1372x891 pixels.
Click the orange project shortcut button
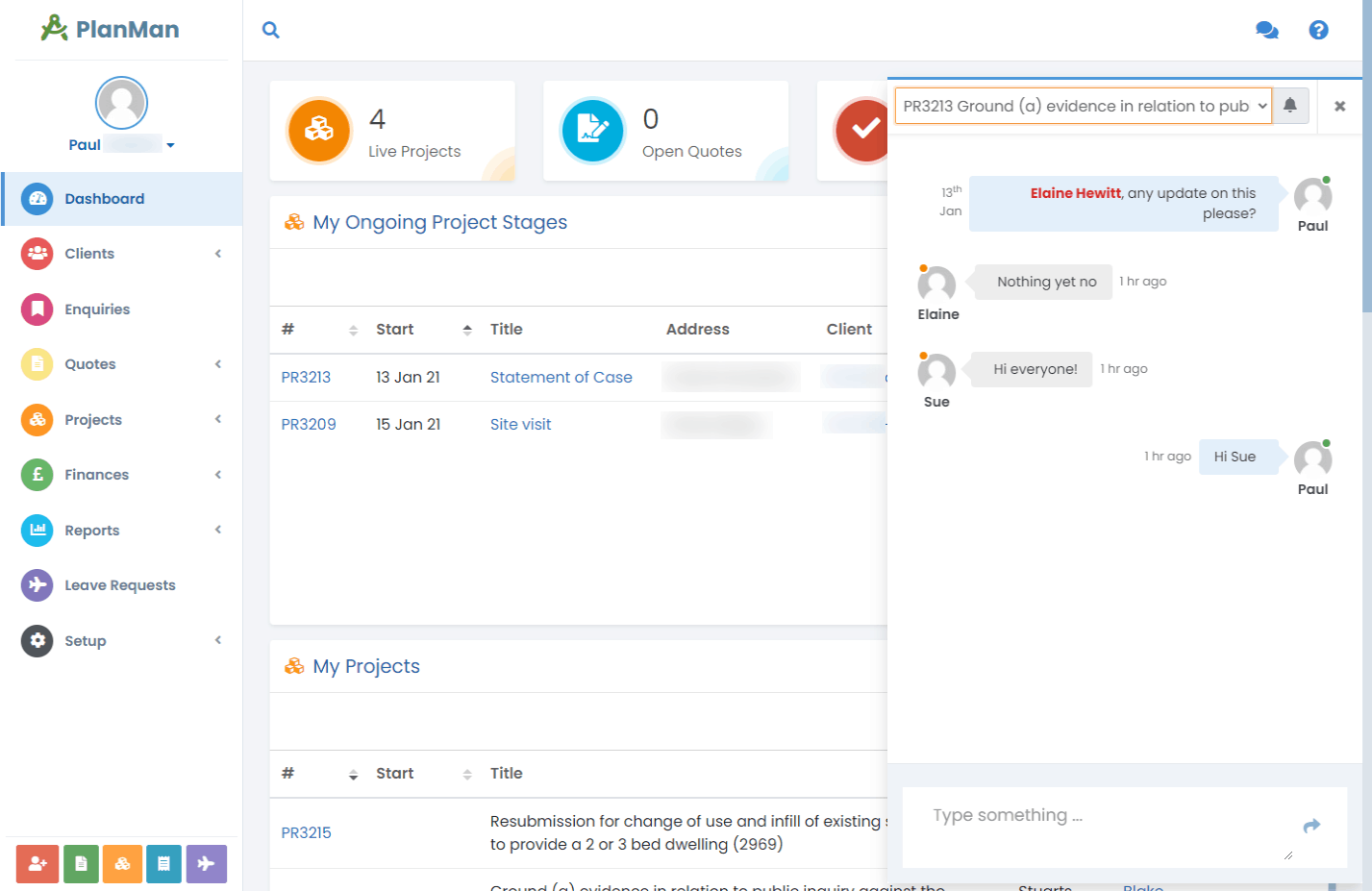(122, 864)
